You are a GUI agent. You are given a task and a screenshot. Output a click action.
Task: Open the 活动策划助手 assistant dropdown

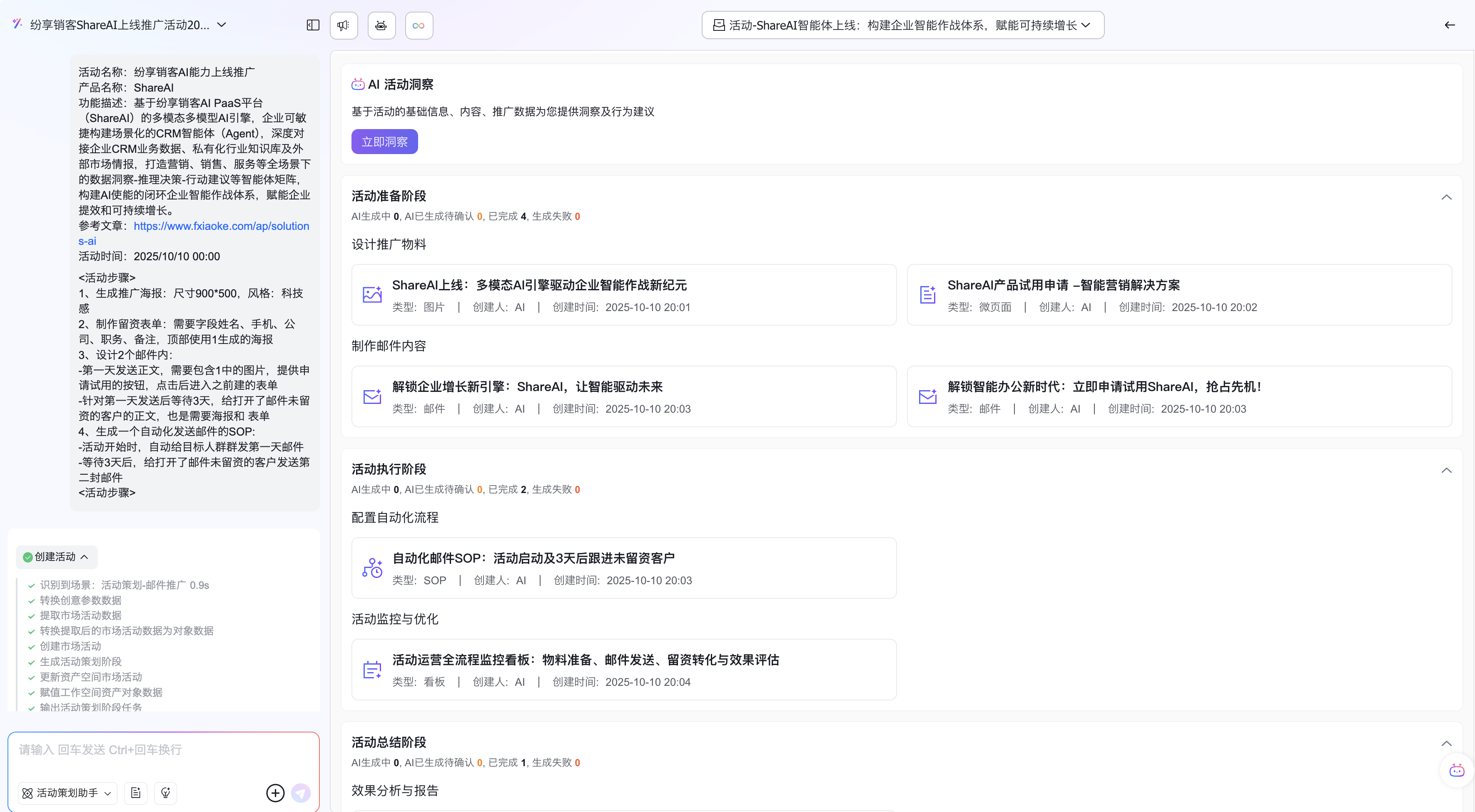pos(67,792)
